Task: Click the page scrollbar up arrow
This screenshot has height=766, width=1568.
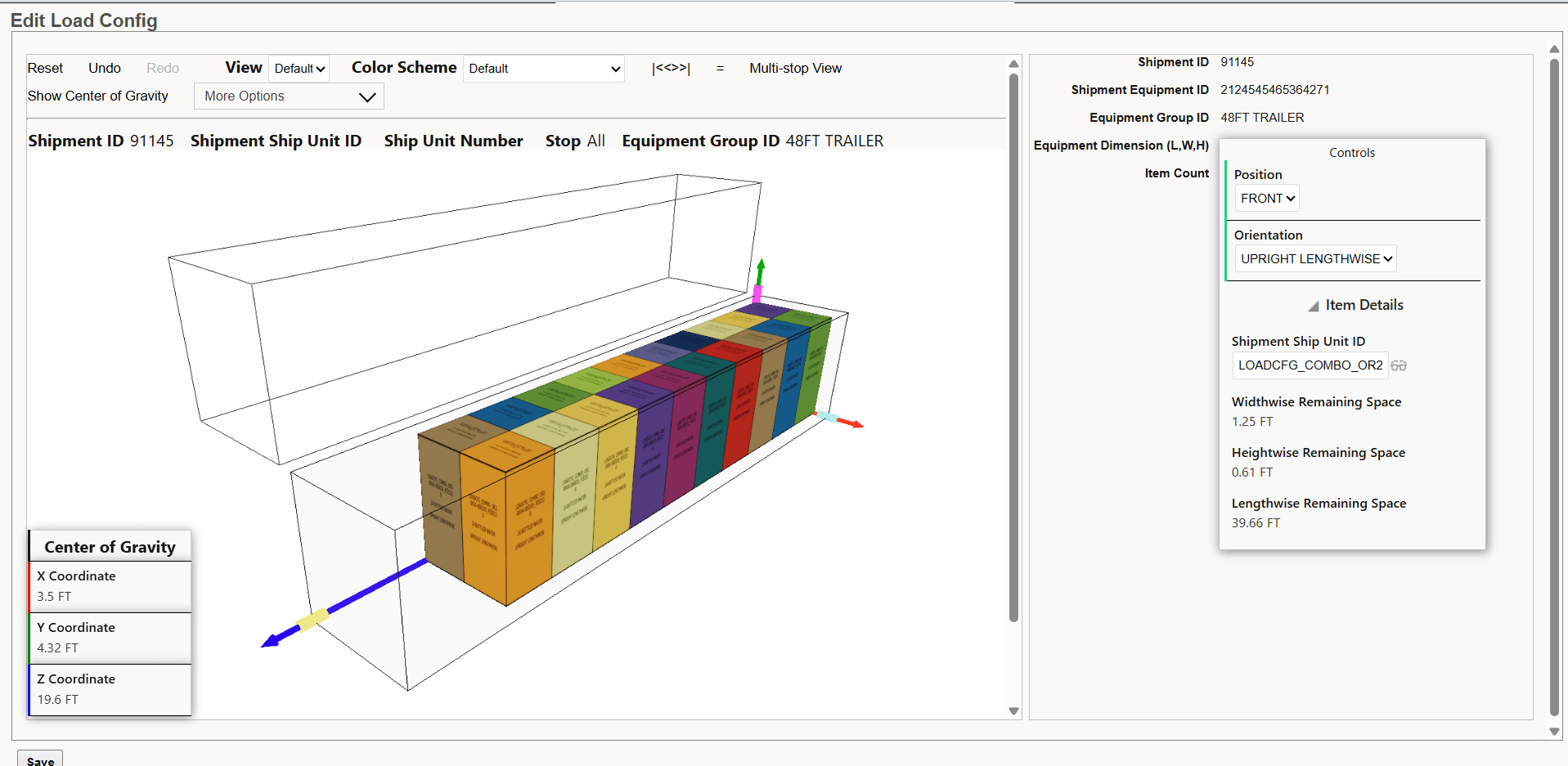Action: point(1554,50)
